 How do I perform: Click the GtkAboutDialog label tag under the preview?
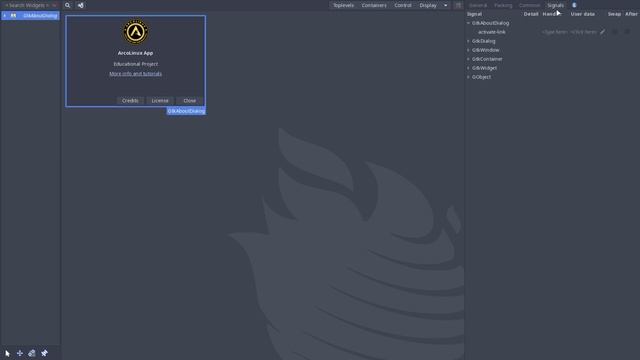pos(186,111)
